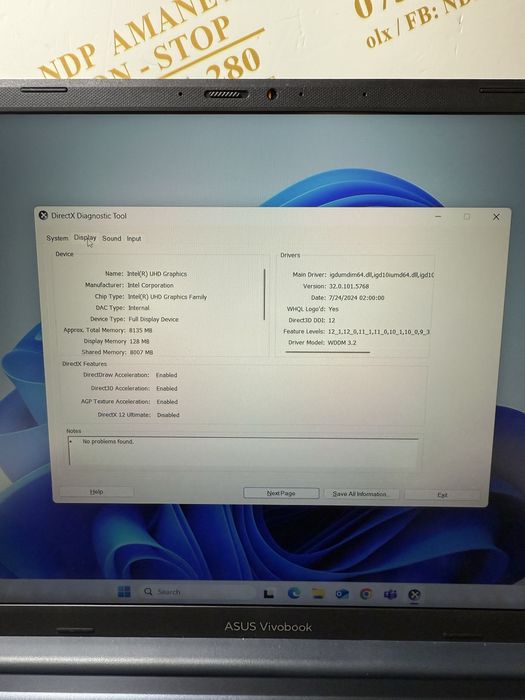Click the DirectX Diagnostic Tool title icon
Screen dimensions: 525x700
coord(43,215)
